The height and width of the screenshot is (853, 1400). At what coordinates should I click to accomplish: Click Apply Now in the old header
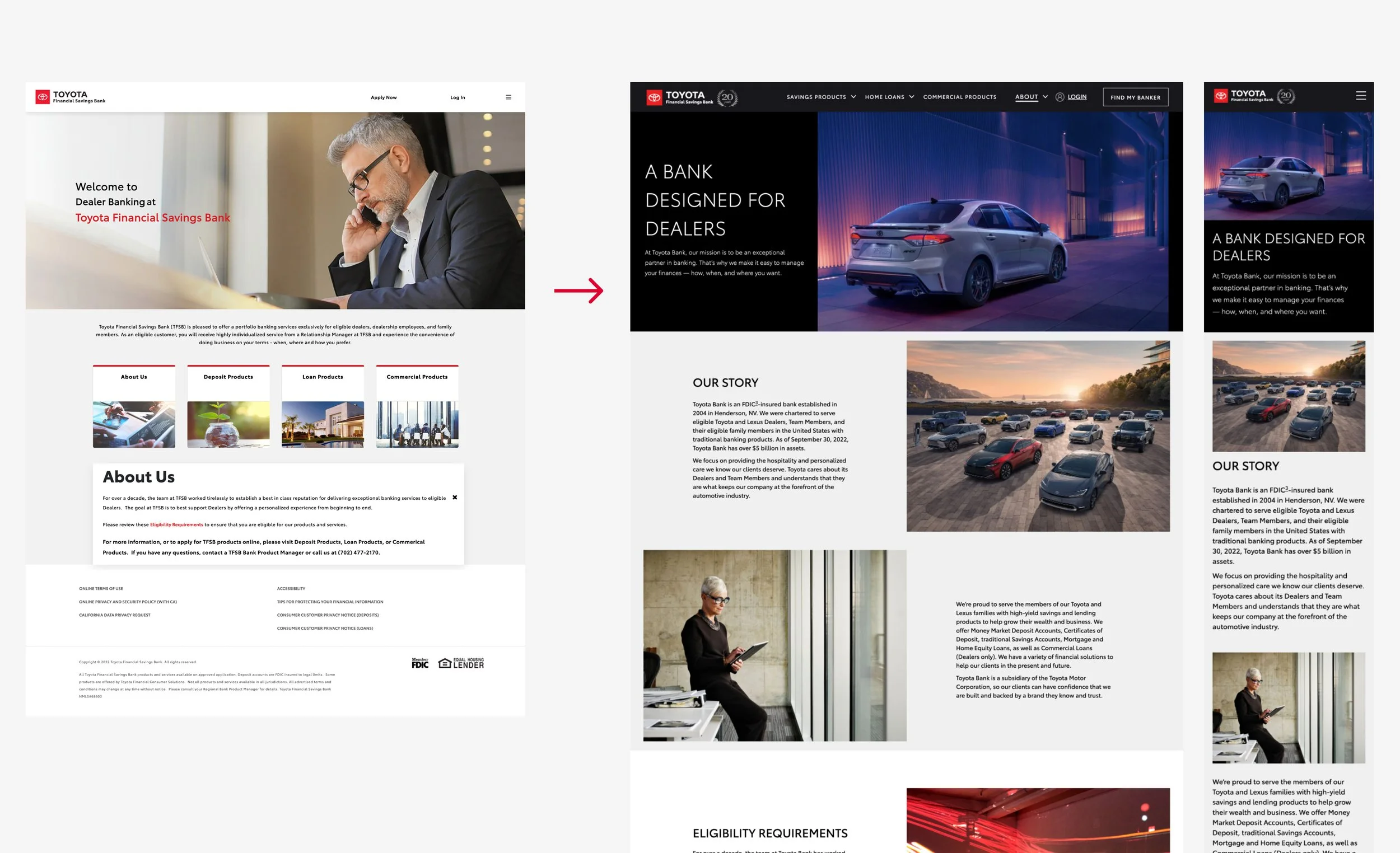384,98
